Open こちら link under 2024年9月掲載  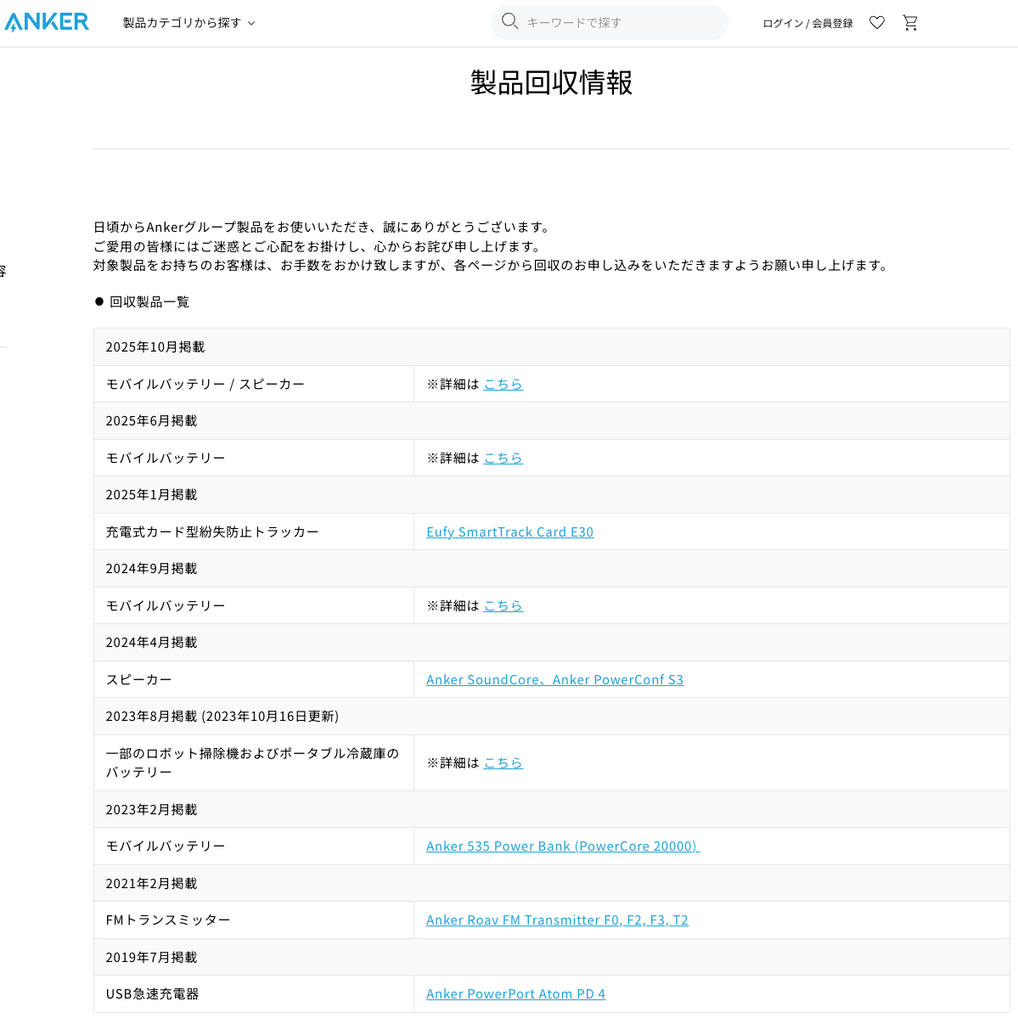pos(503,606)
